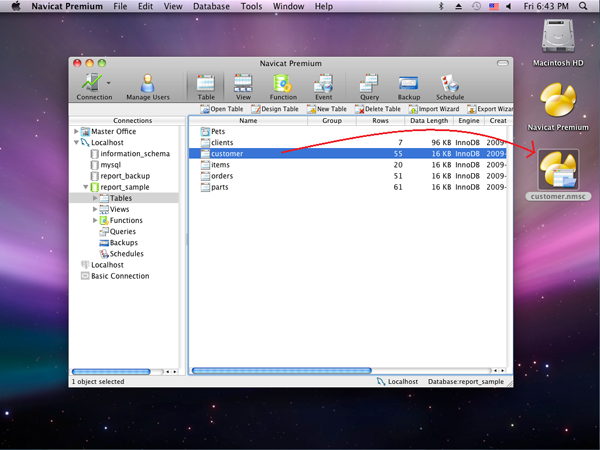
Task: Select the closed Localhost connection
Action: [102, 265]
